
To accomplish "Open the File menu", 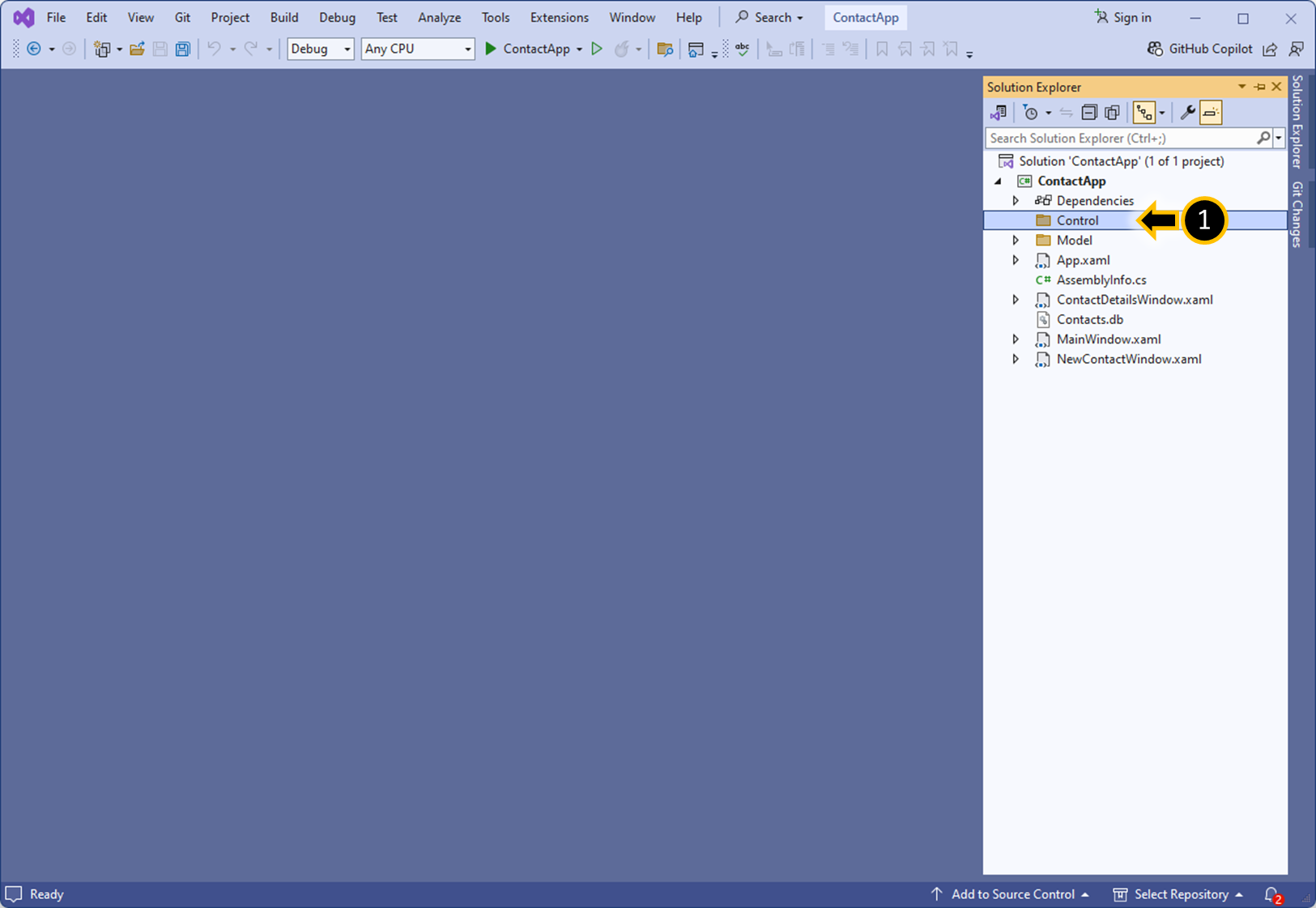I will 56,17.
